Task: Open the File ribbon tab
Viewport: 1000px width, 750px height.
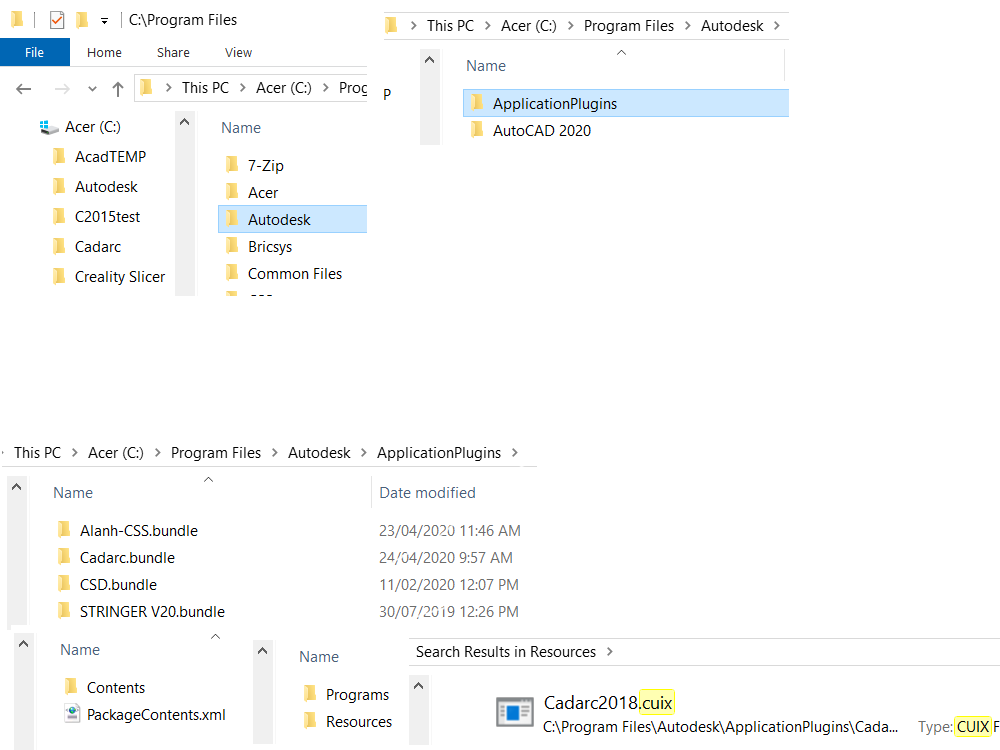Action: tap(34, 52)
